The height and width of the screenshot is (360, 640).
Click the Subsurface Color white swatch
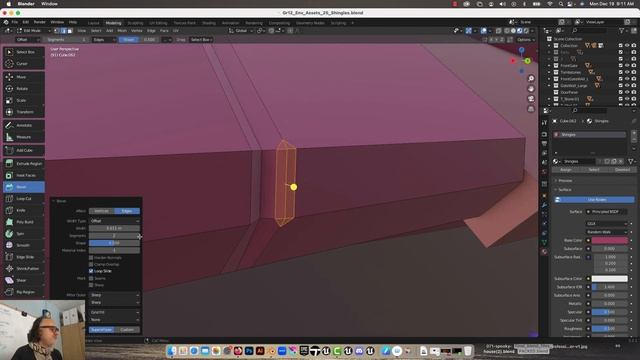point(610,279)
